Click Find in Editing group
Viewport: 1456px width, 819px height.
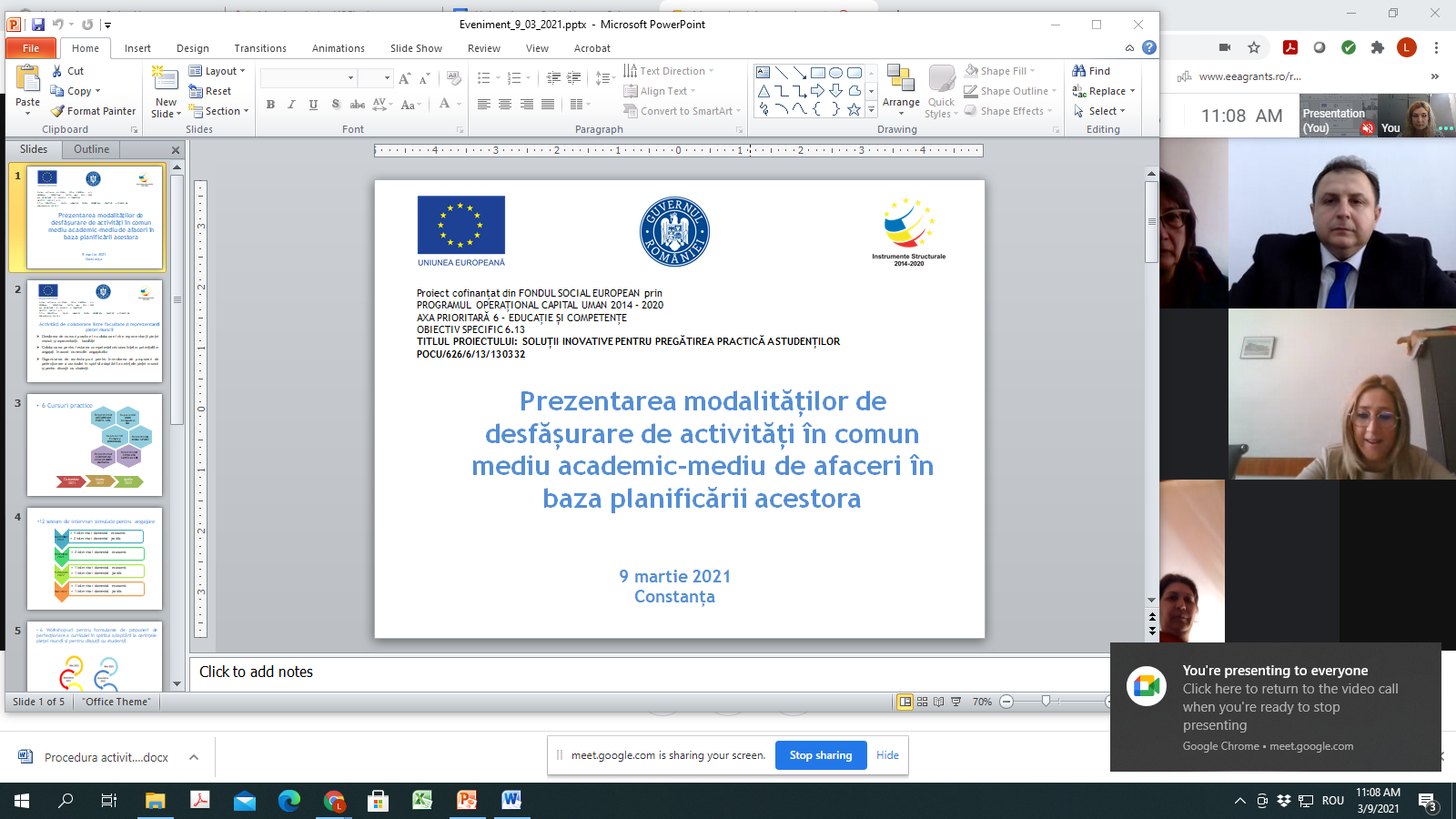click(1091, 71)
